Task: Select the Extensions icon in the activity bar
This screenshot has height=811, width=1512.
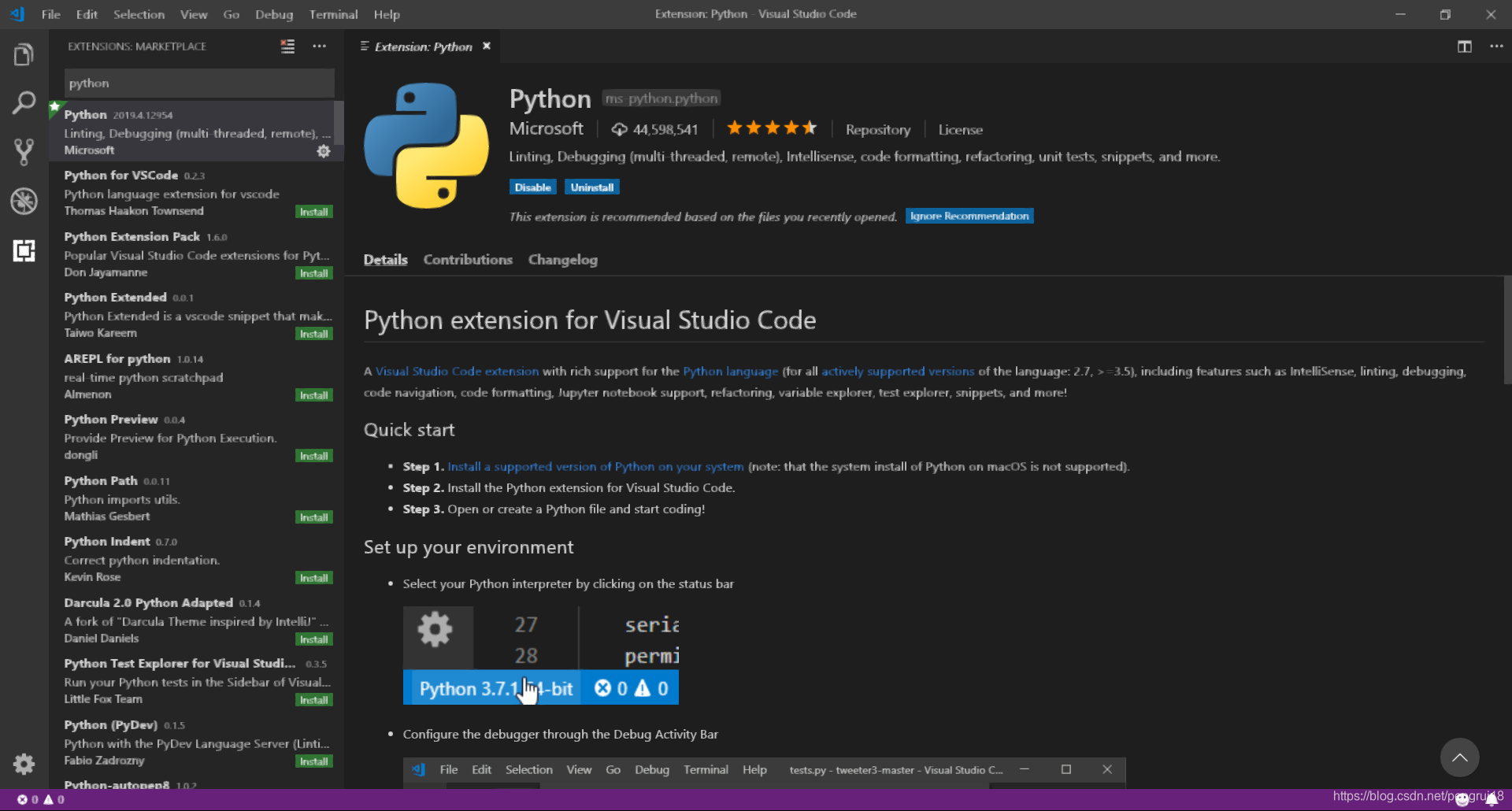Action: coord(24,250)
